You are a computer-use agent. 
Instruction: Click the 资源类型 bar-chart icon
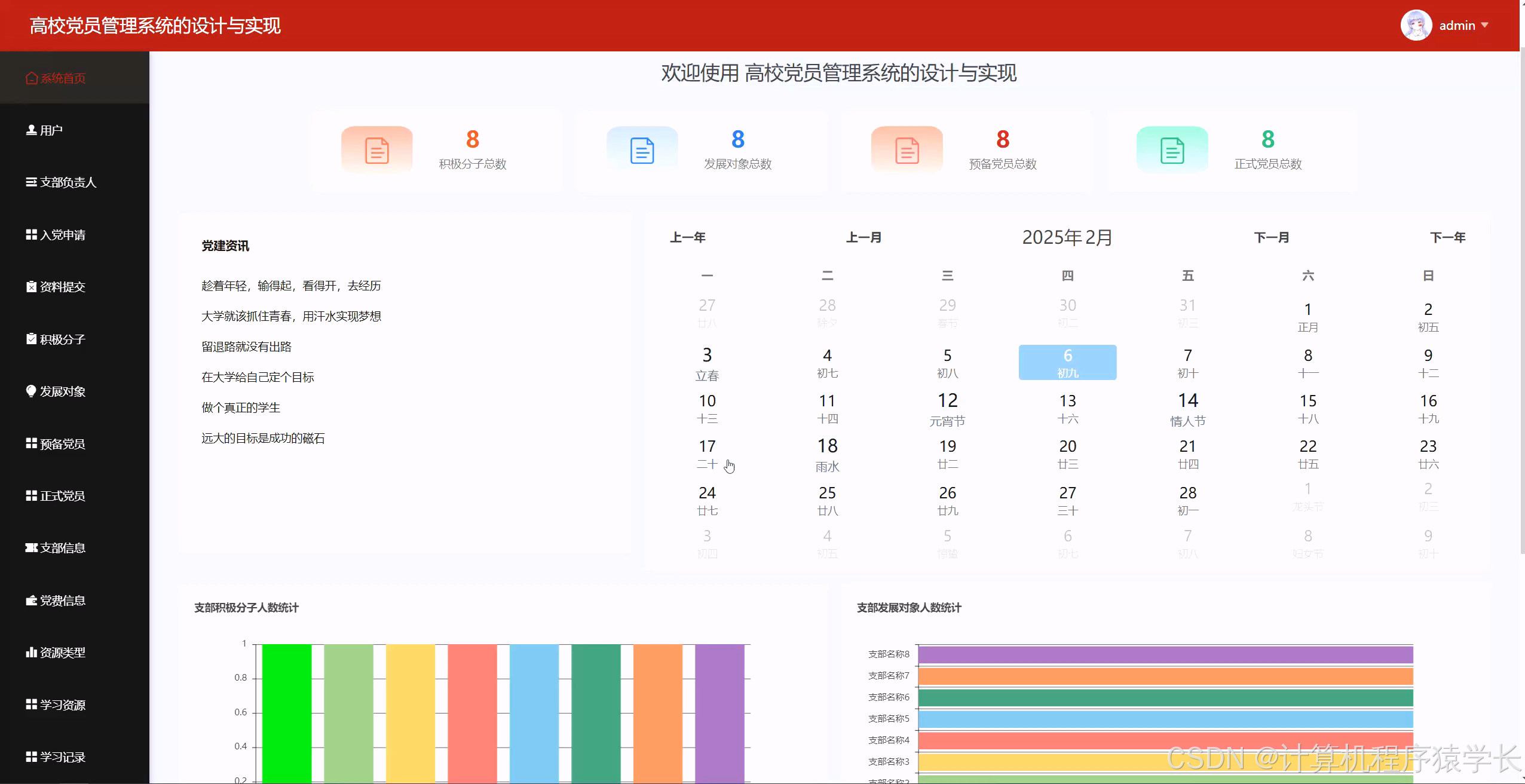point(32,653)
